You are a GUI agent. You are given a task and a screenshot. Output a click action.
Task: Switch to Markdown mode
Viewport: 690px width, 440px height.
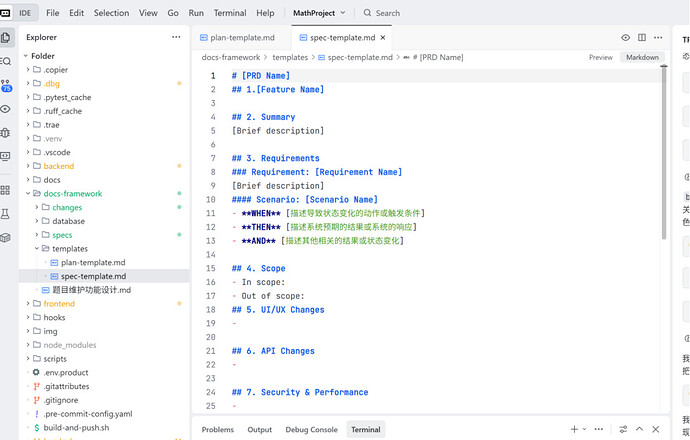click(642, 57)
